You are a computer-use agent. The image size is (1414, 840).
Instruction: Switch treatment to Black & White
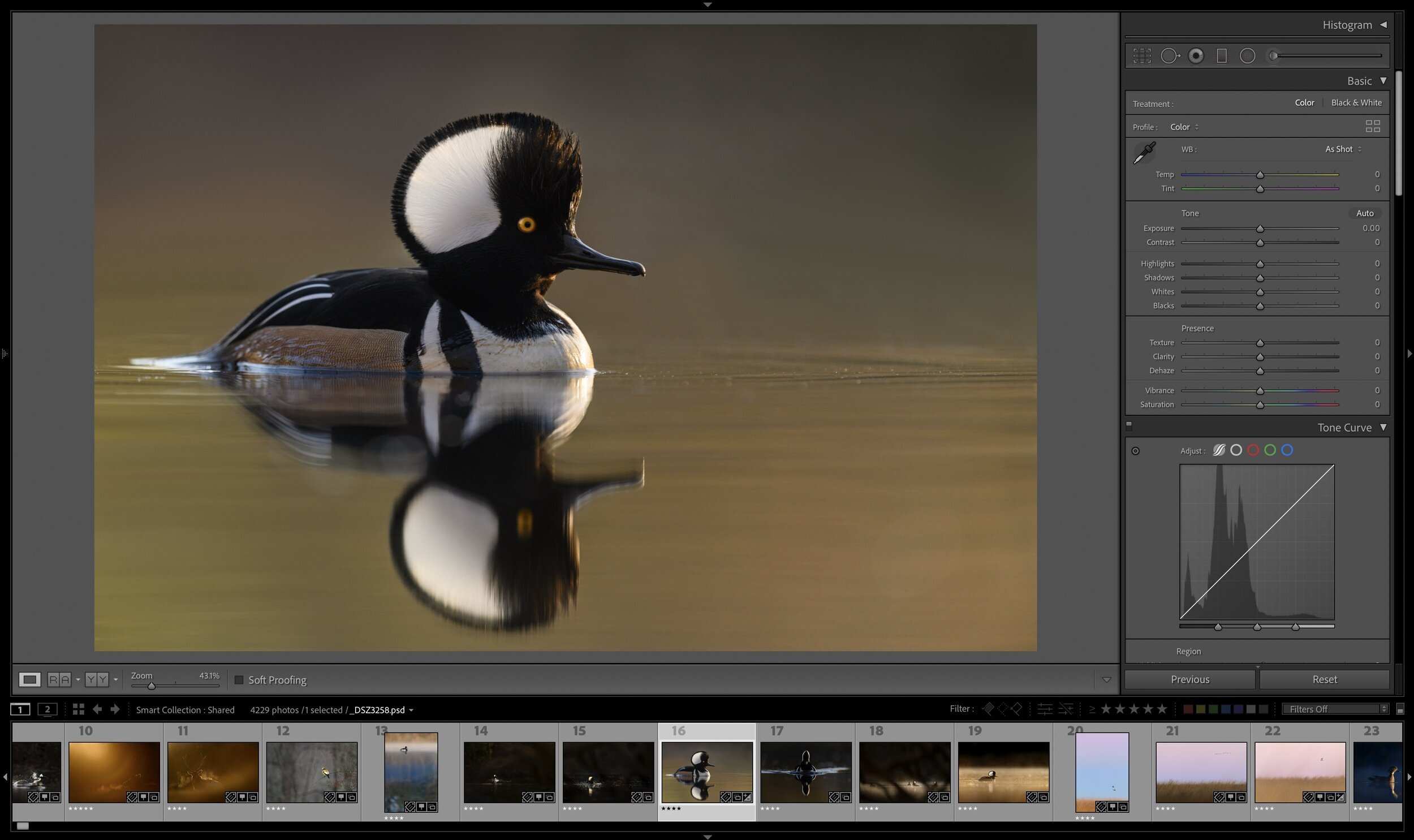click(x=1356, y=102)
